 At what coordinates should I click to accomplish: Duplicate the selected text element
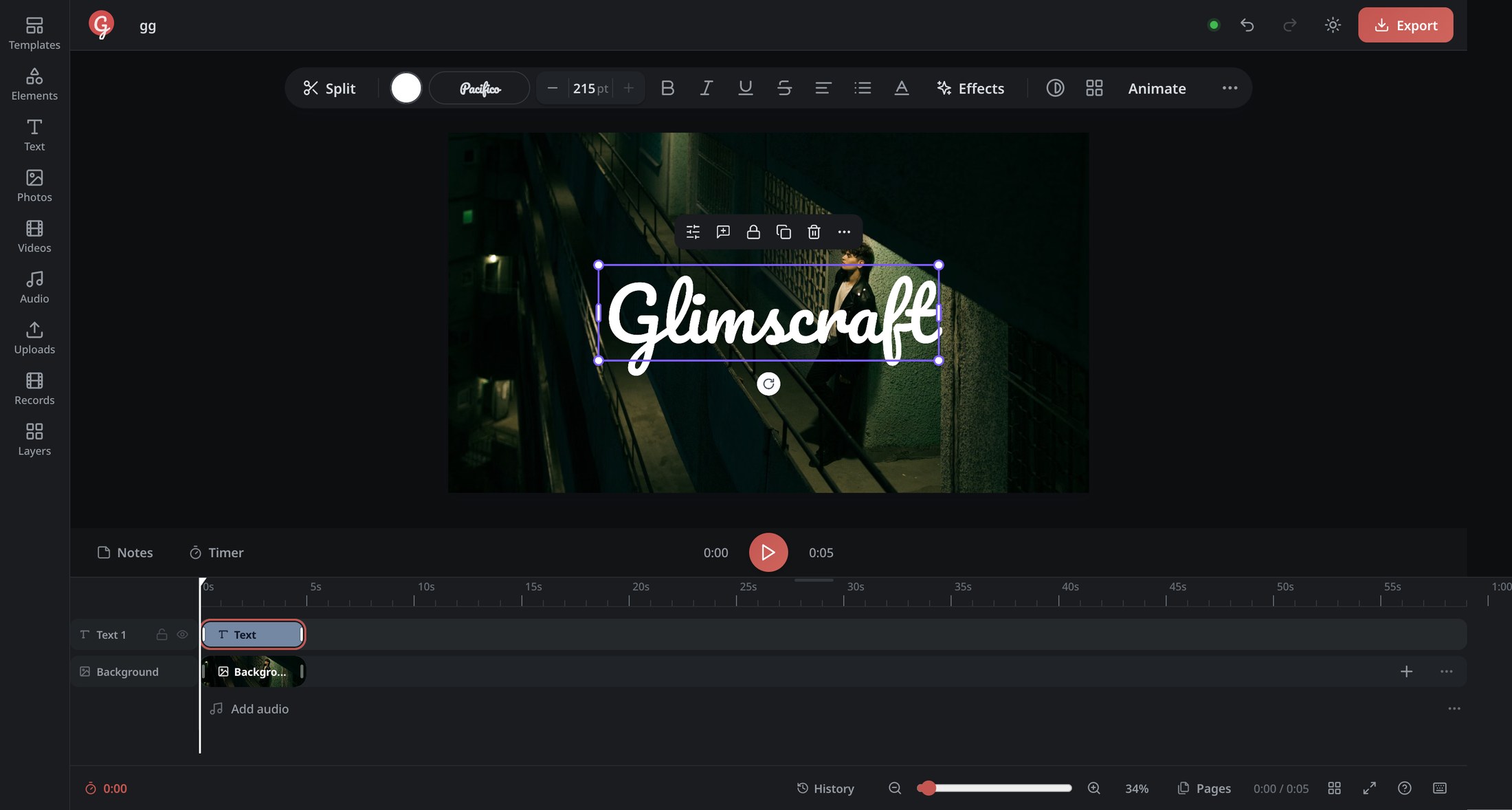783,232
